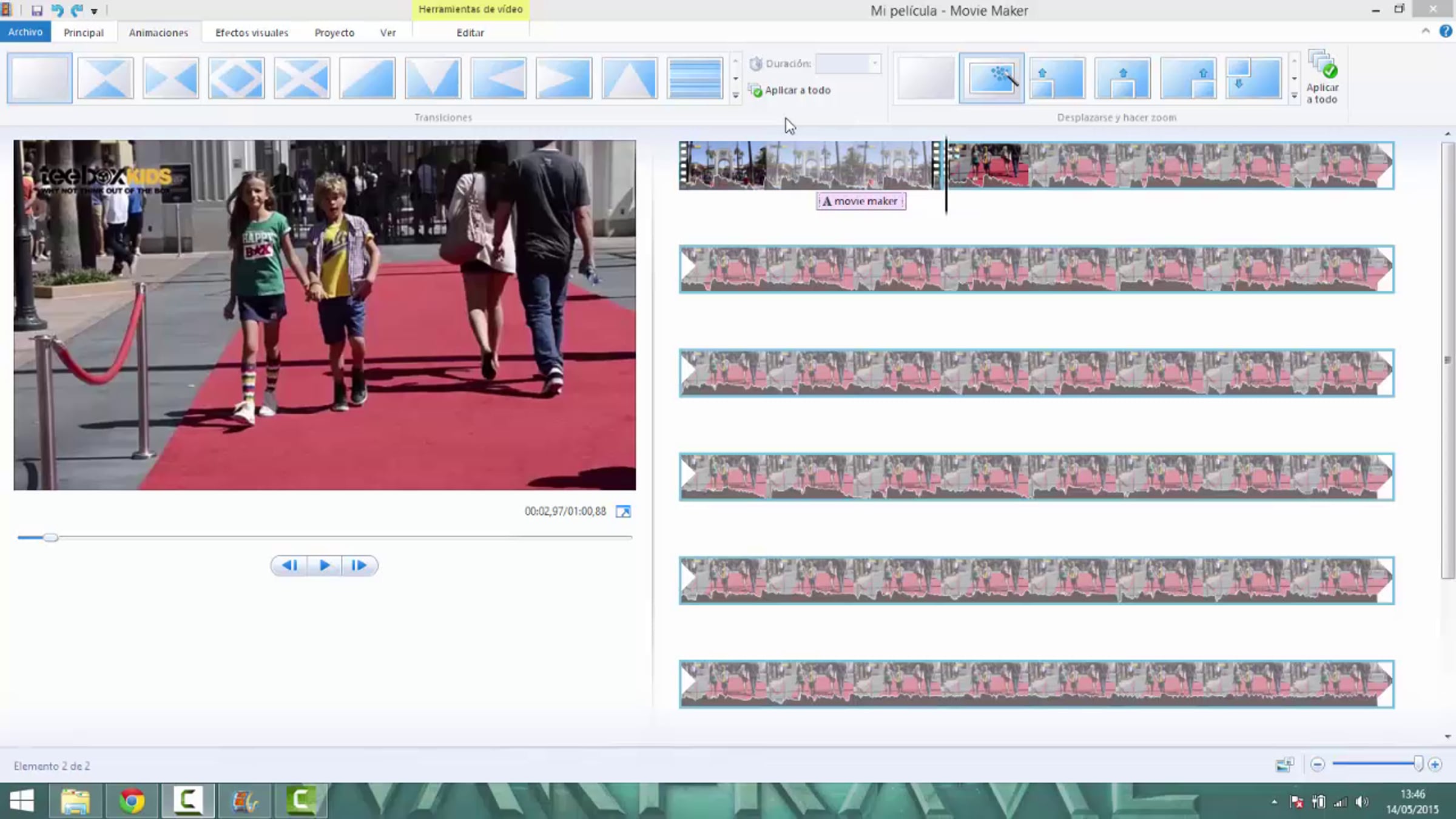Undo the last action in quick toolbar
Viewport: 1456px width, 819px height.
click(57, 10)
